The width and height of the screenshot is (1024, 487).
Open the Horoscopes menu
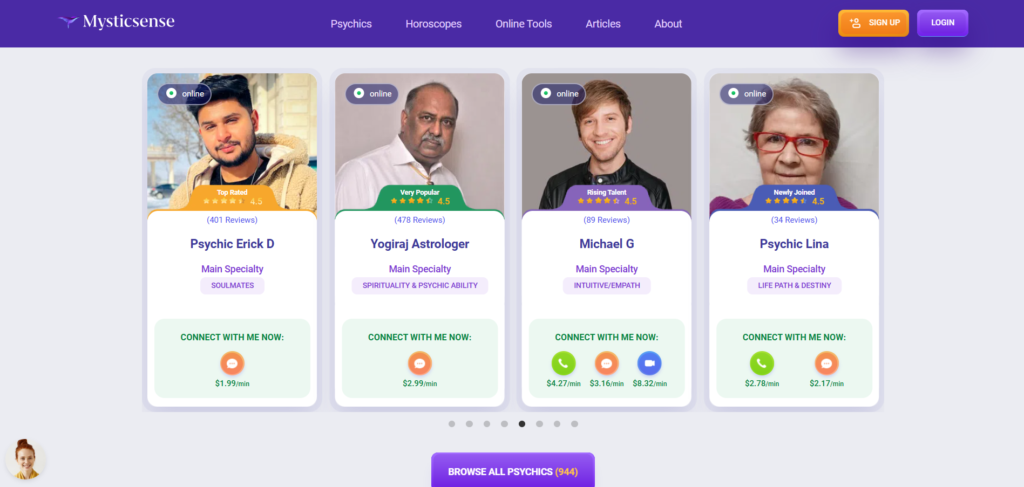pos(434,24)
